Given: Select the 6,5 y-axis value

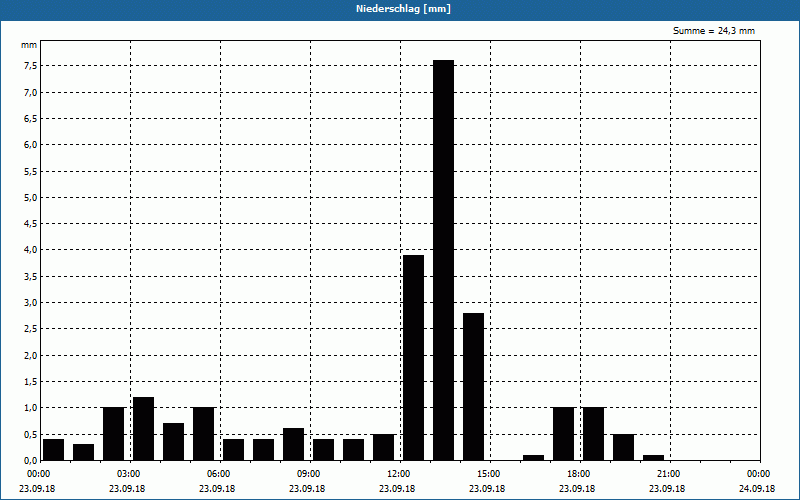Looking at the screenshot, I should point(30,118).
